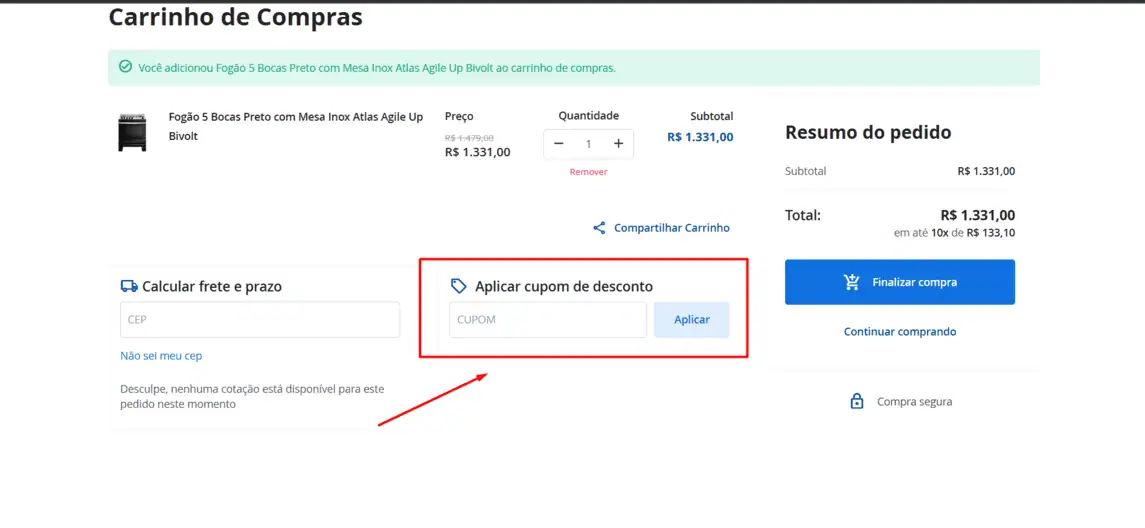Screen dimensions: 1145x528
Task: Click the Resumo do pedido heading
Action: (x=868, y=132)
